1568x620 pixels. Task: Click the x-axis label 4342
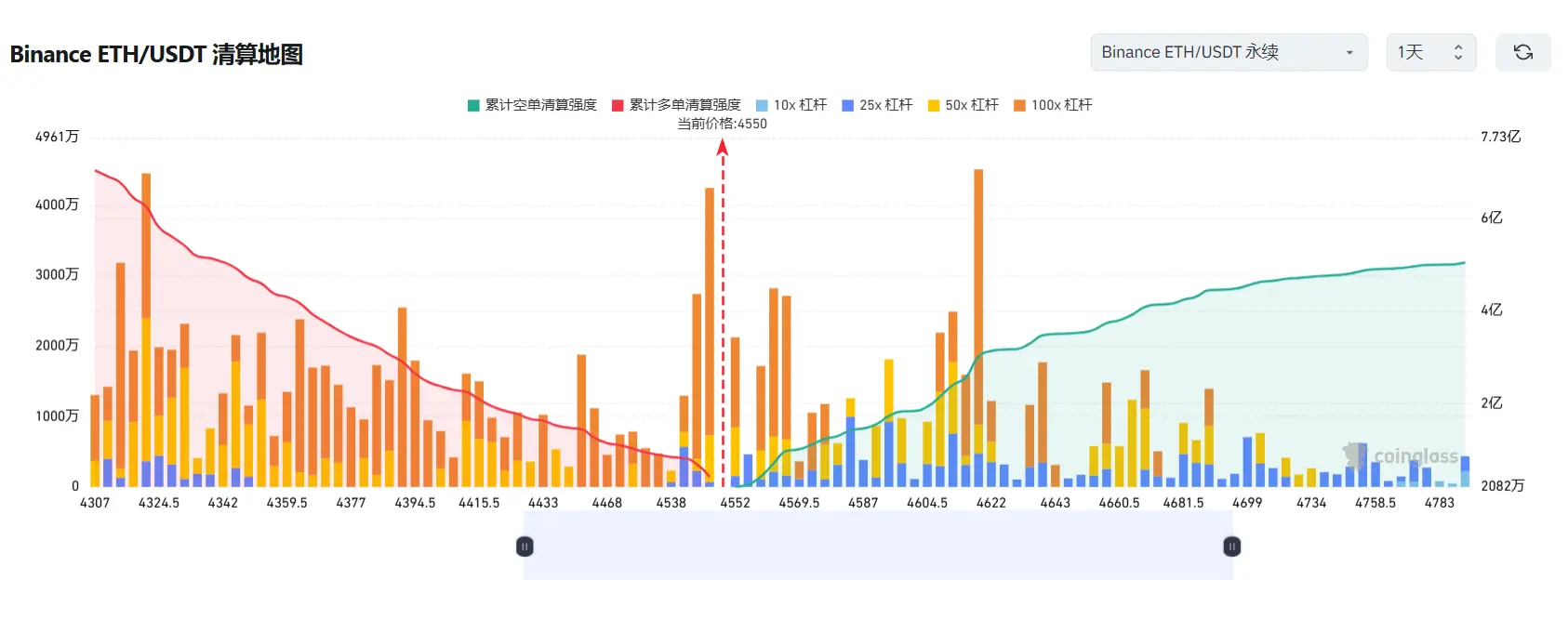pyautogui.click(x=223, y=503)
